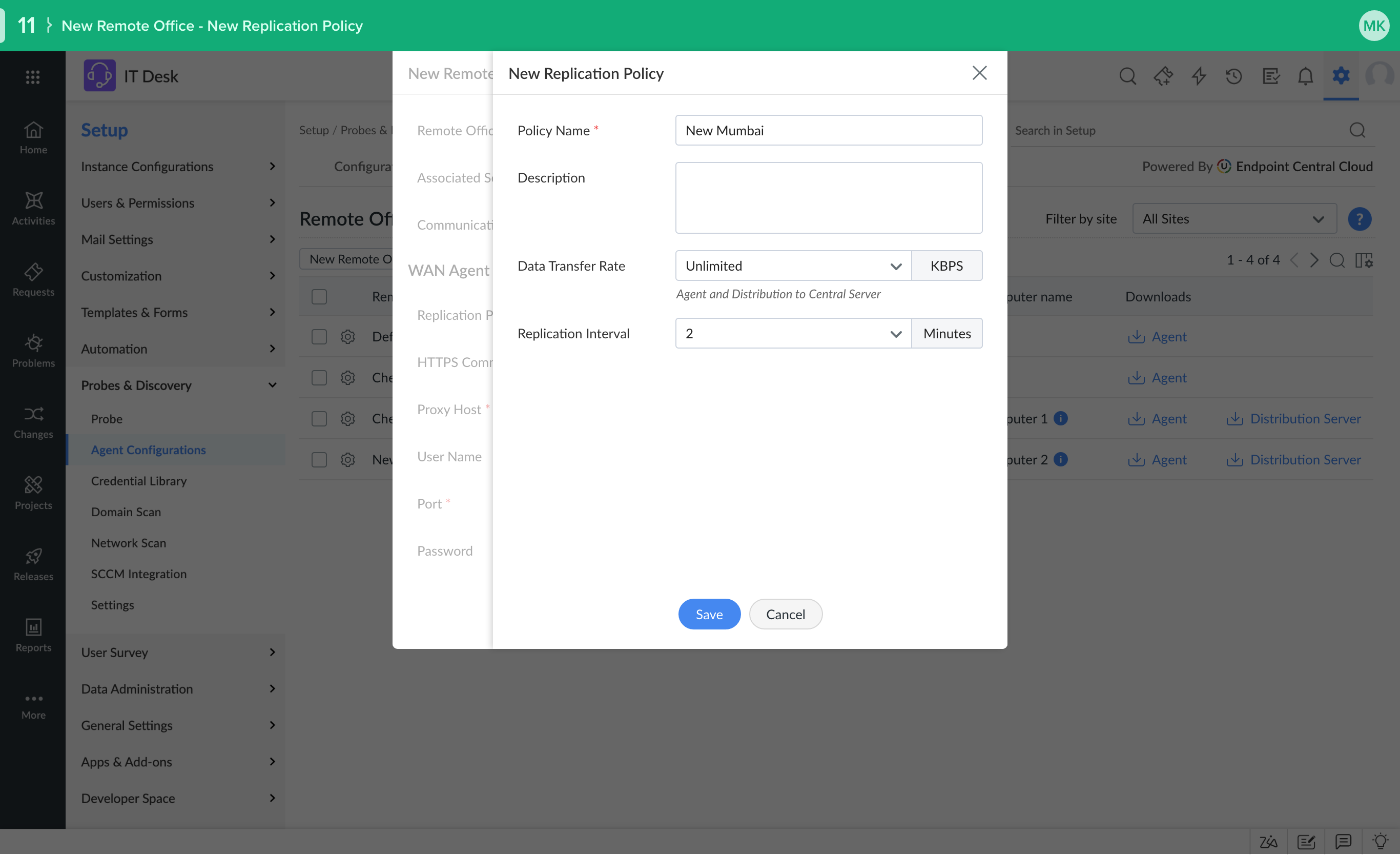The width and height of the screenshot is (1400, 855).
Task: Open Requests module in sidebar
Action: pos(33,280)
